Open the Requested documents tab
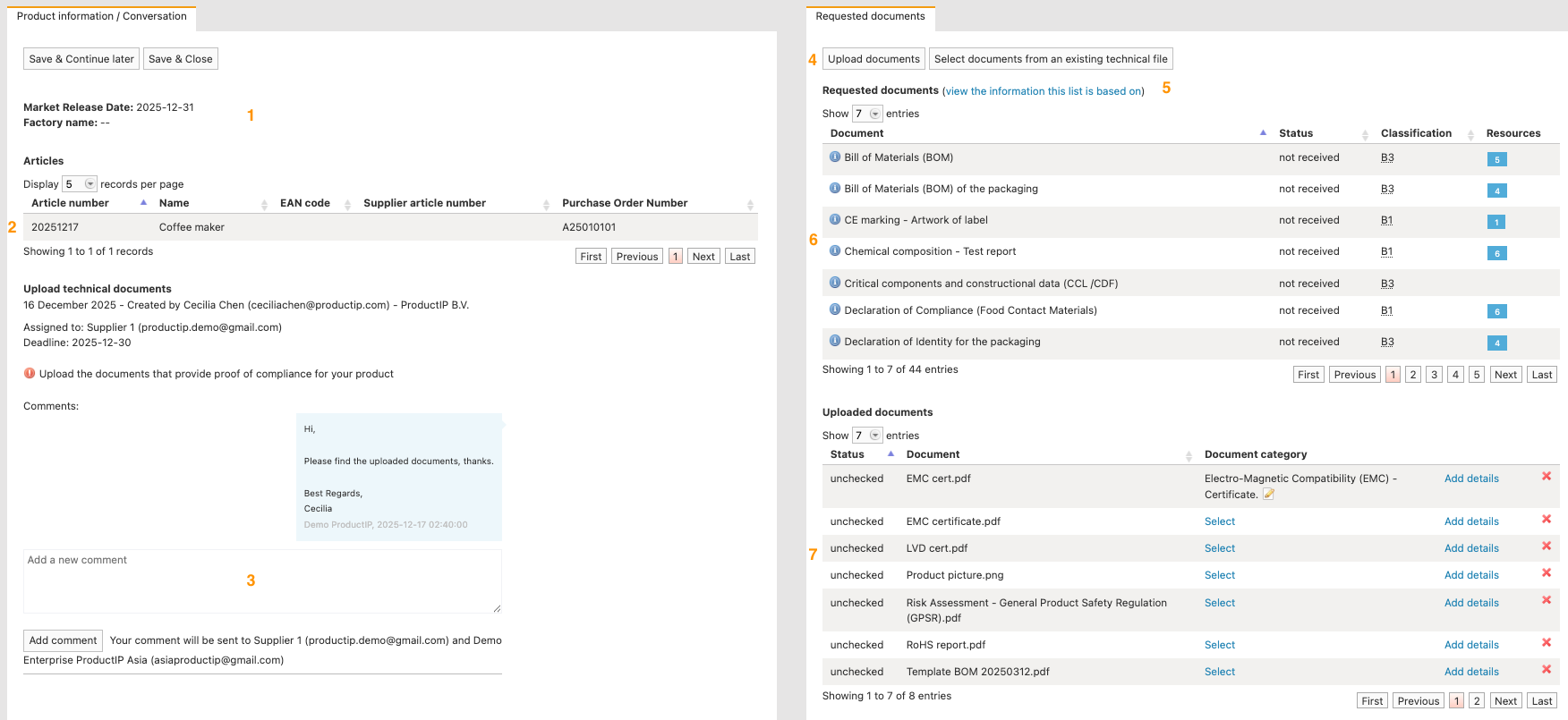 tap(870, 16)
